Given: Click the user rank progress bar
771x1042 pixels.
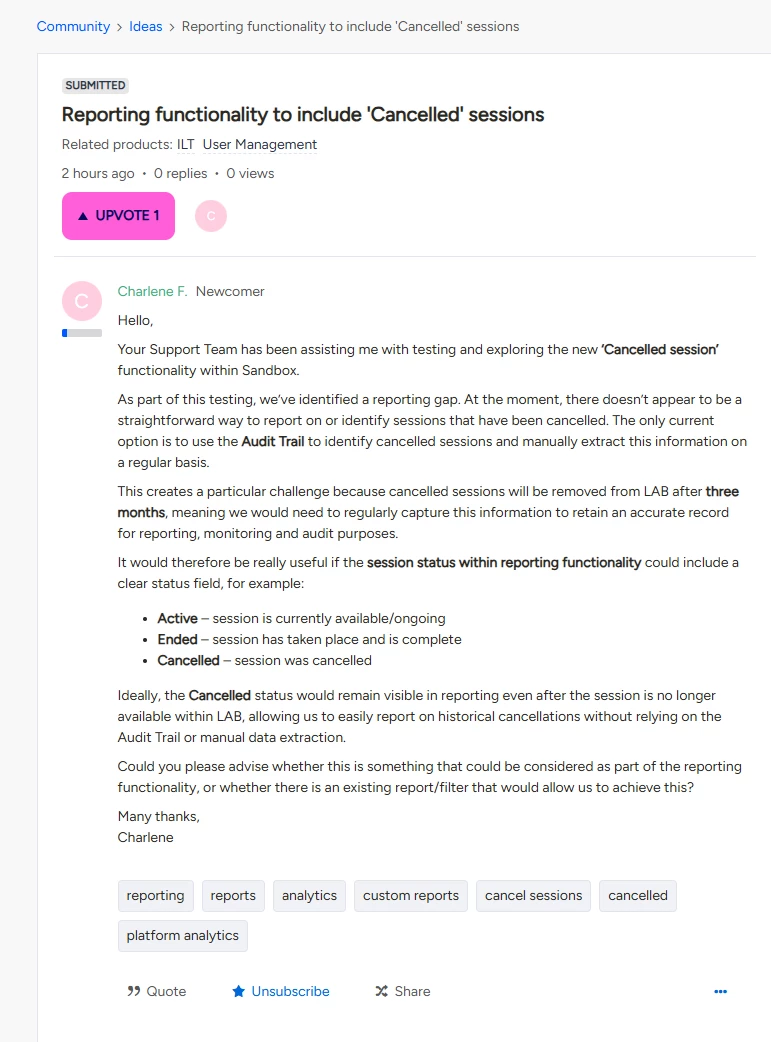Looking at the screenshot, I should [82, 333].
